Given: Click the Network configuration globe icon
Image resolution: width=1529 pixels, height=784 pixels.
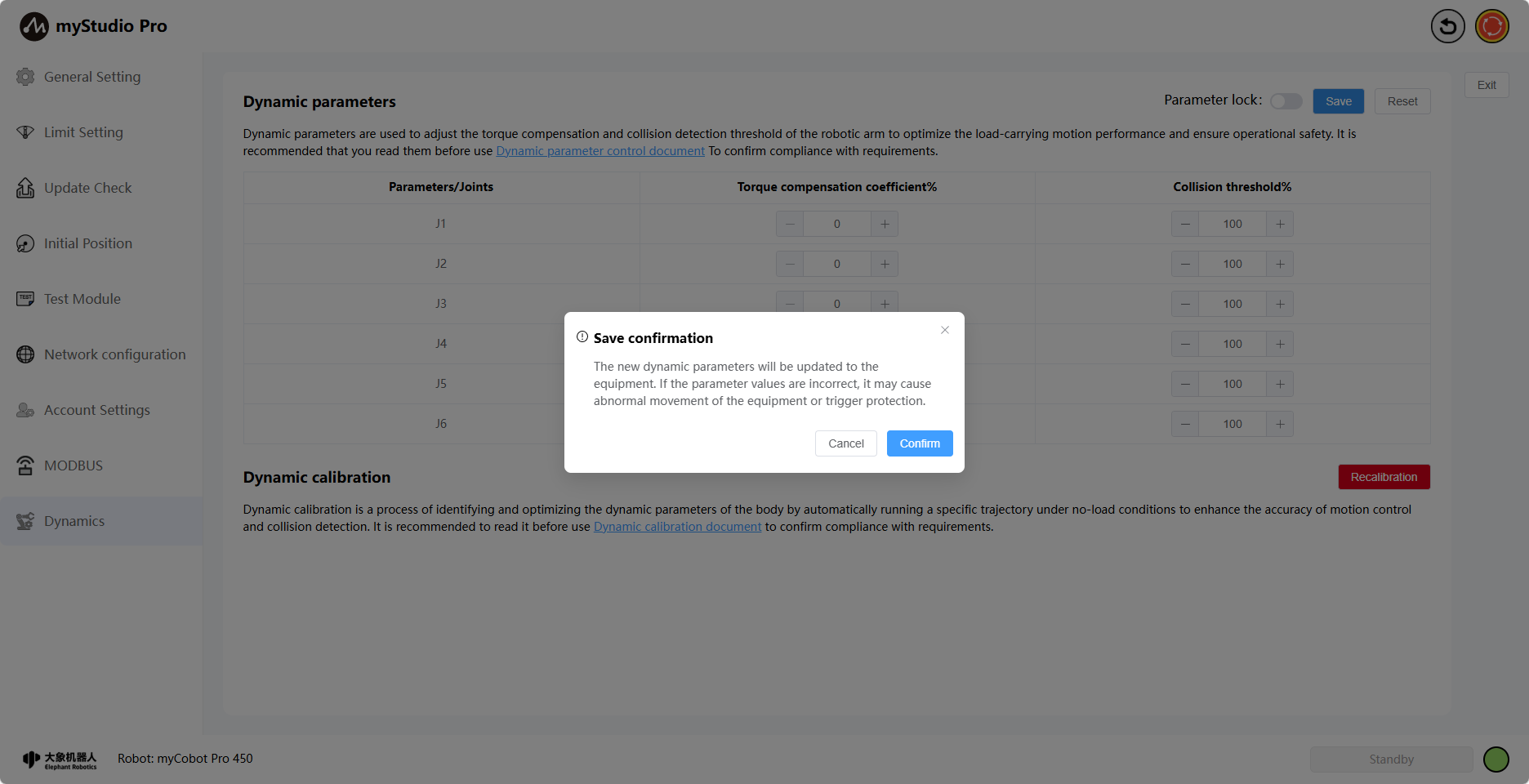Looking at the screenshot, I should [25, 354].
